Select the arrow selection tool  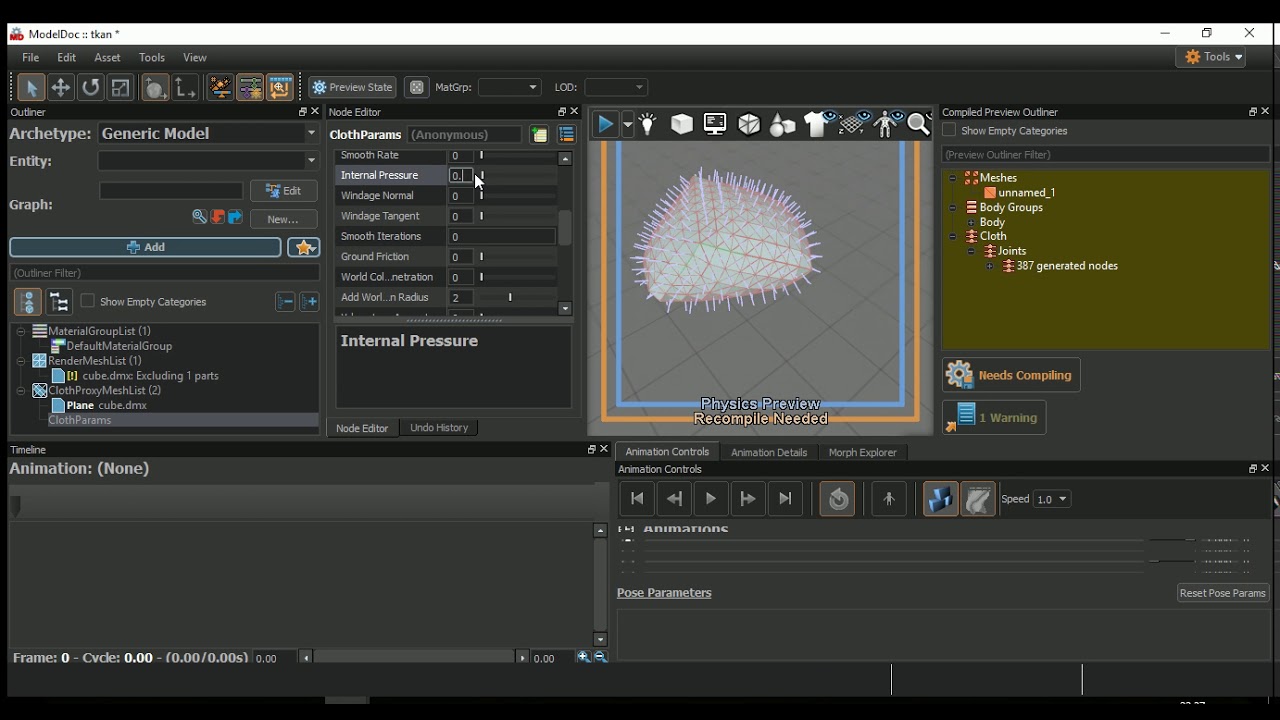30,88
